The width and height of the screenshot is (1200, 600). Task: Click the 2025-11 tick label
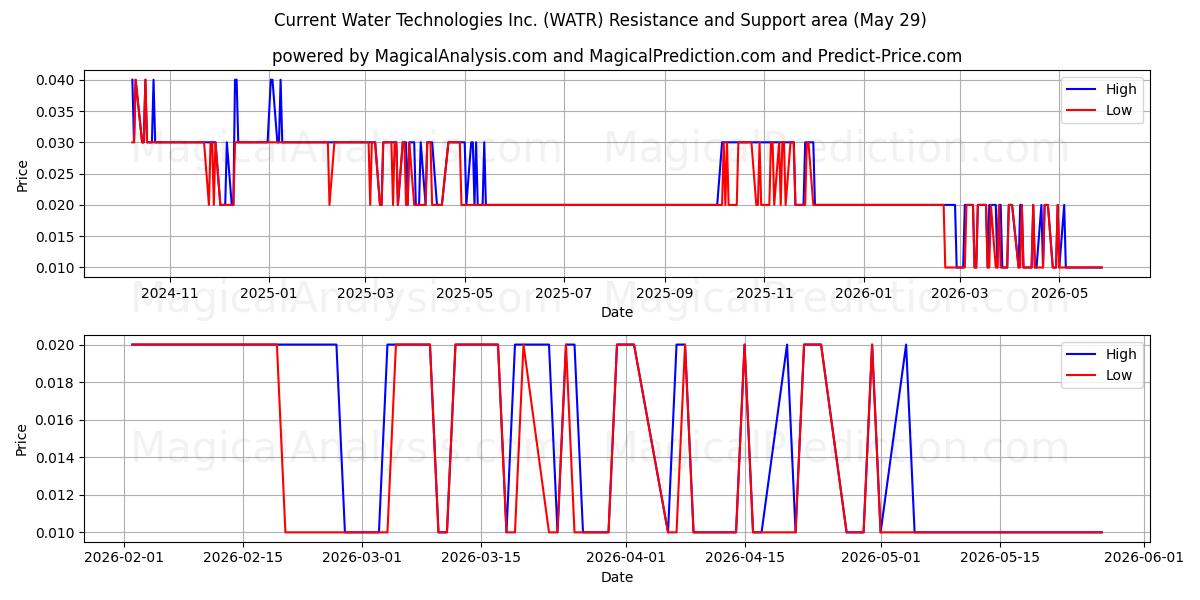[764, 293]
